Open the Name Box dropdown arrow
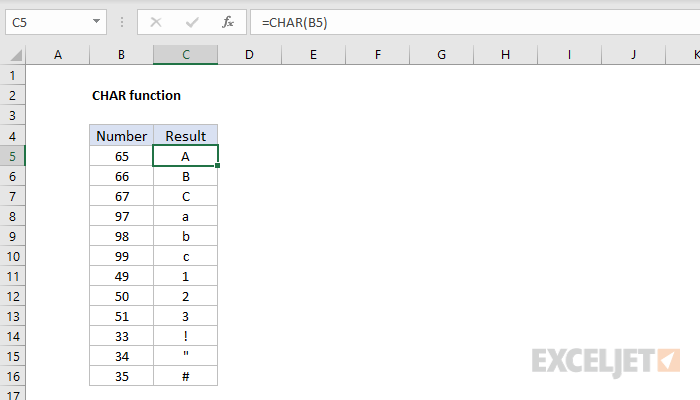Screen dimensions: 700x400 tap(95, 21)
